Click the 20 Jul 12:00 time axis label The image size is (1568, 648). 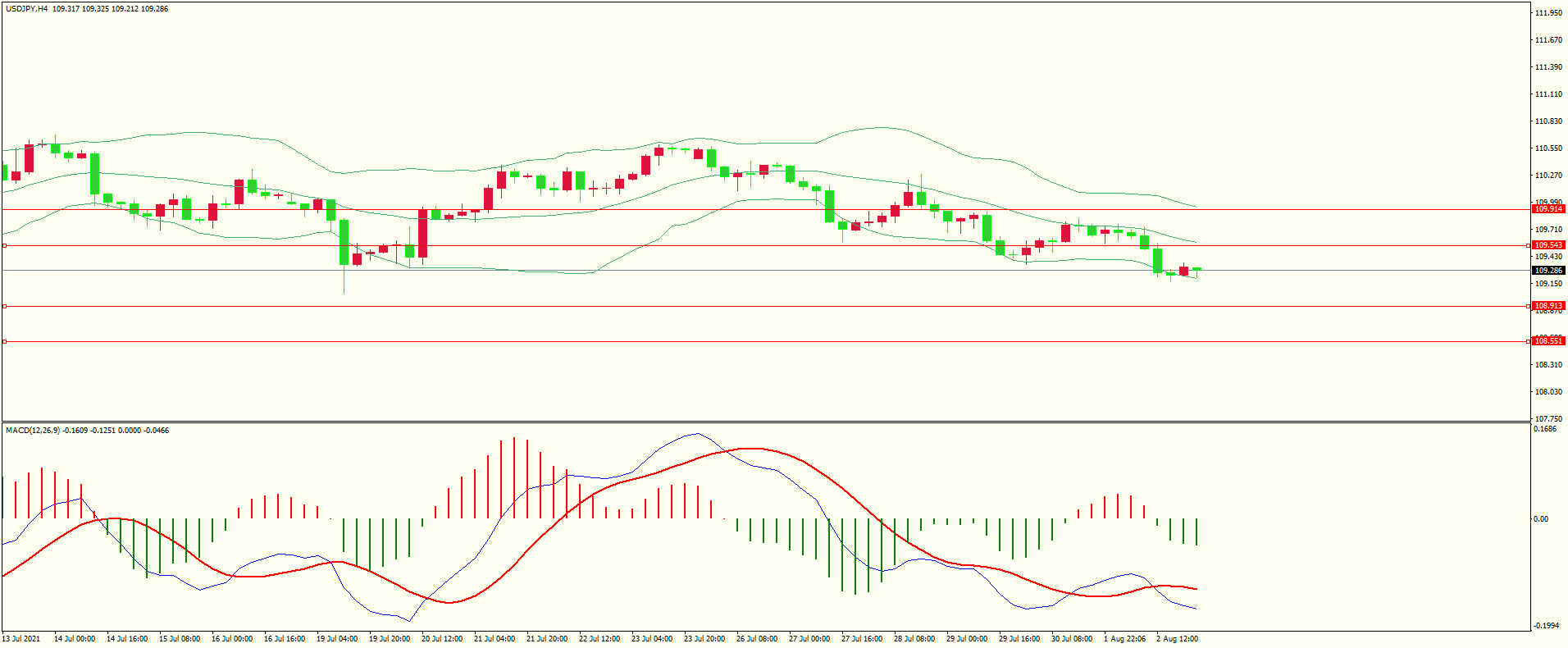click(x=441, y=639)
